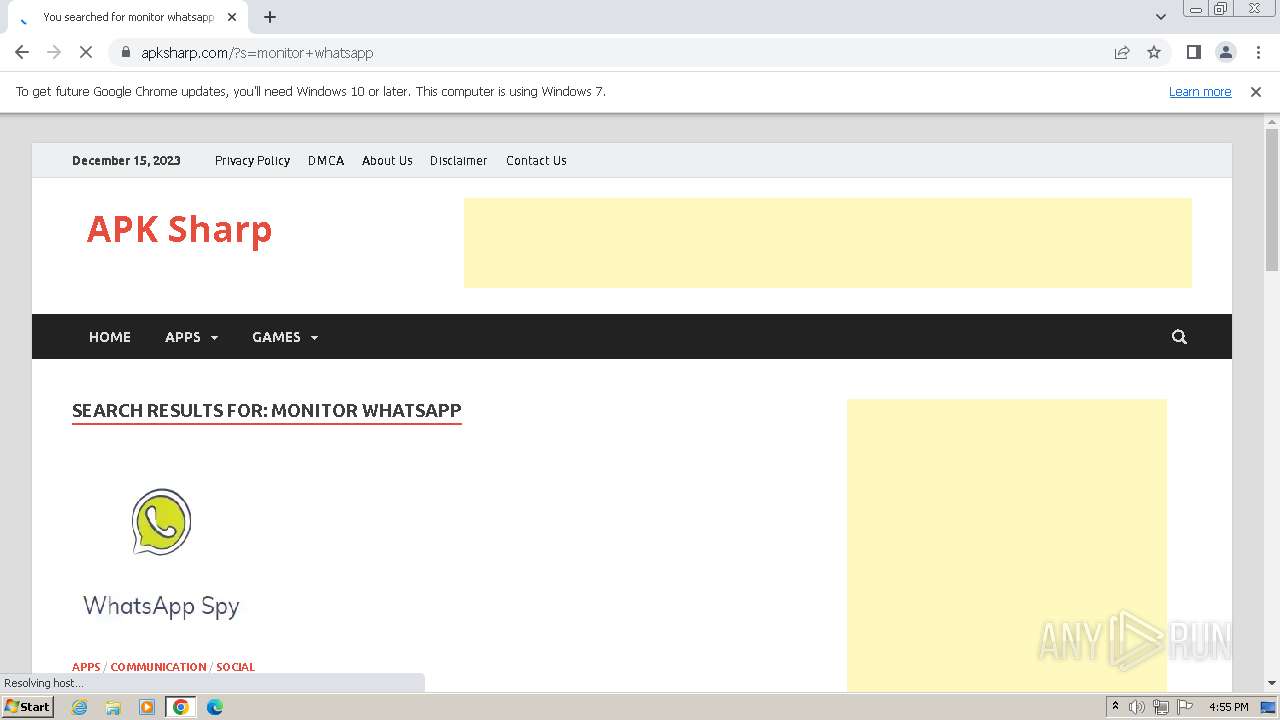Open the volume speaker tray icon
The height and width of the screenshot is (720, 1280).
[x=1137, y=707]
